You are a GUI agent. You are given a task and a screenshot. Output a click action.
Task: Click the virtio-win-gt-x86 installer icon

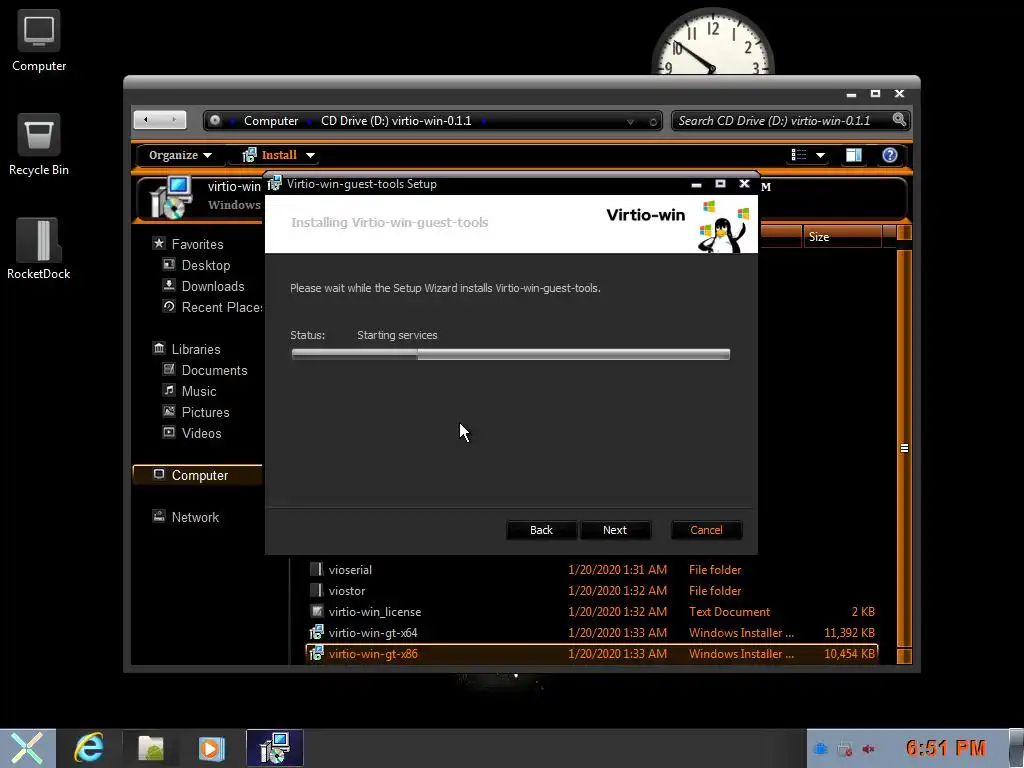[x=317, y=653]
